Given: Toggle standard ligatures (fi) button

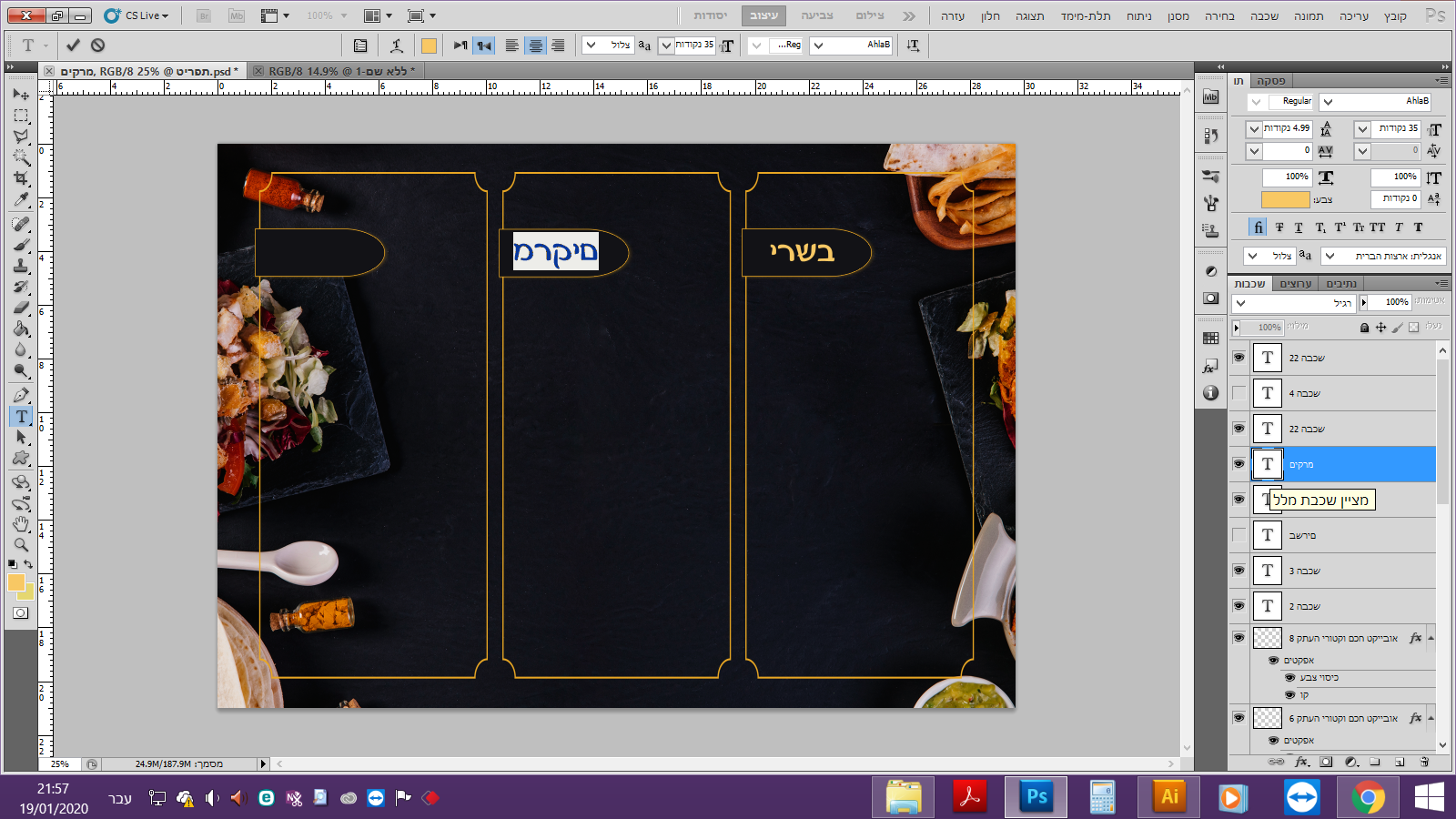Looking at the screenshot, I should pyautogui.click(x=1258, y=227).
